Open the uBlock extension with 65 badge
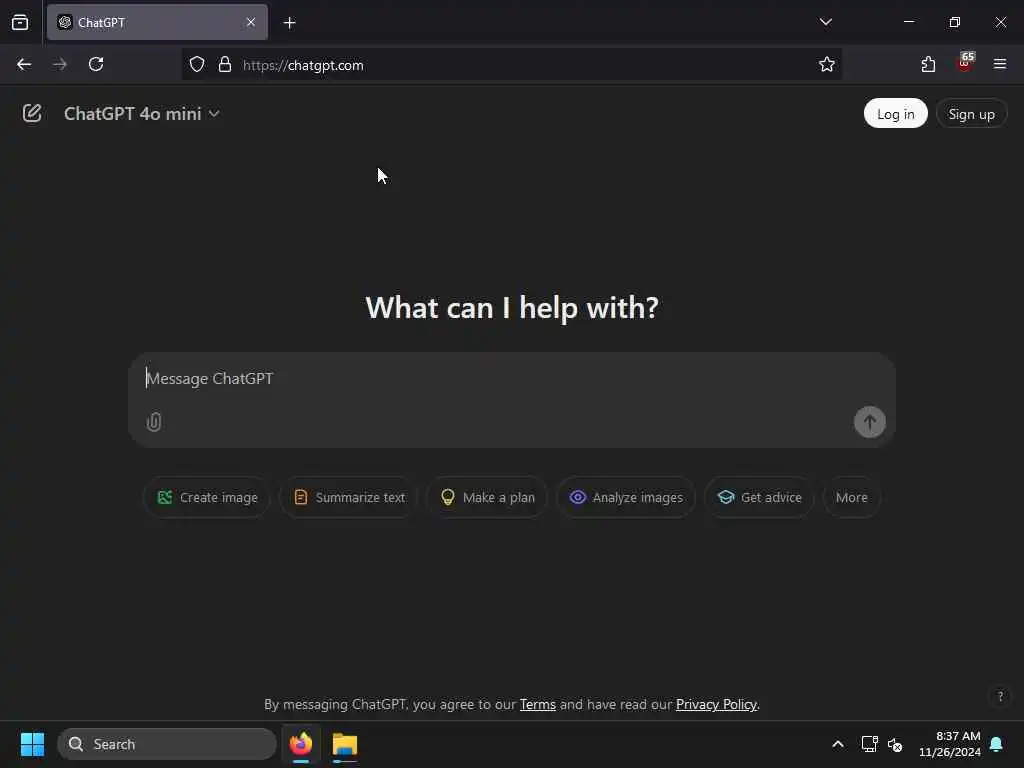 point(965,63)
